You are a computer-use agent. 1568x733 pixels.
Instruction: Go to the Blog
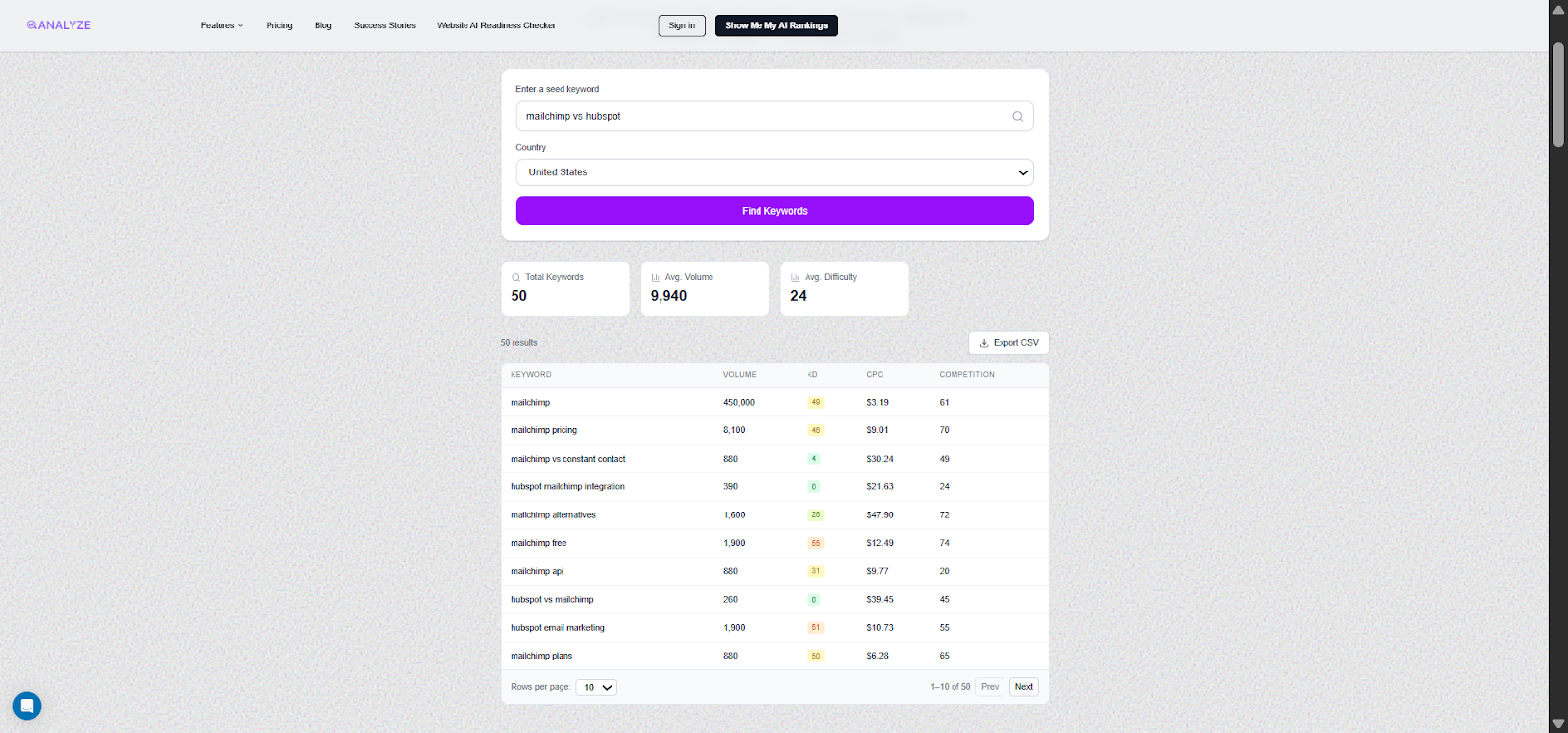(x=323, y=25)
